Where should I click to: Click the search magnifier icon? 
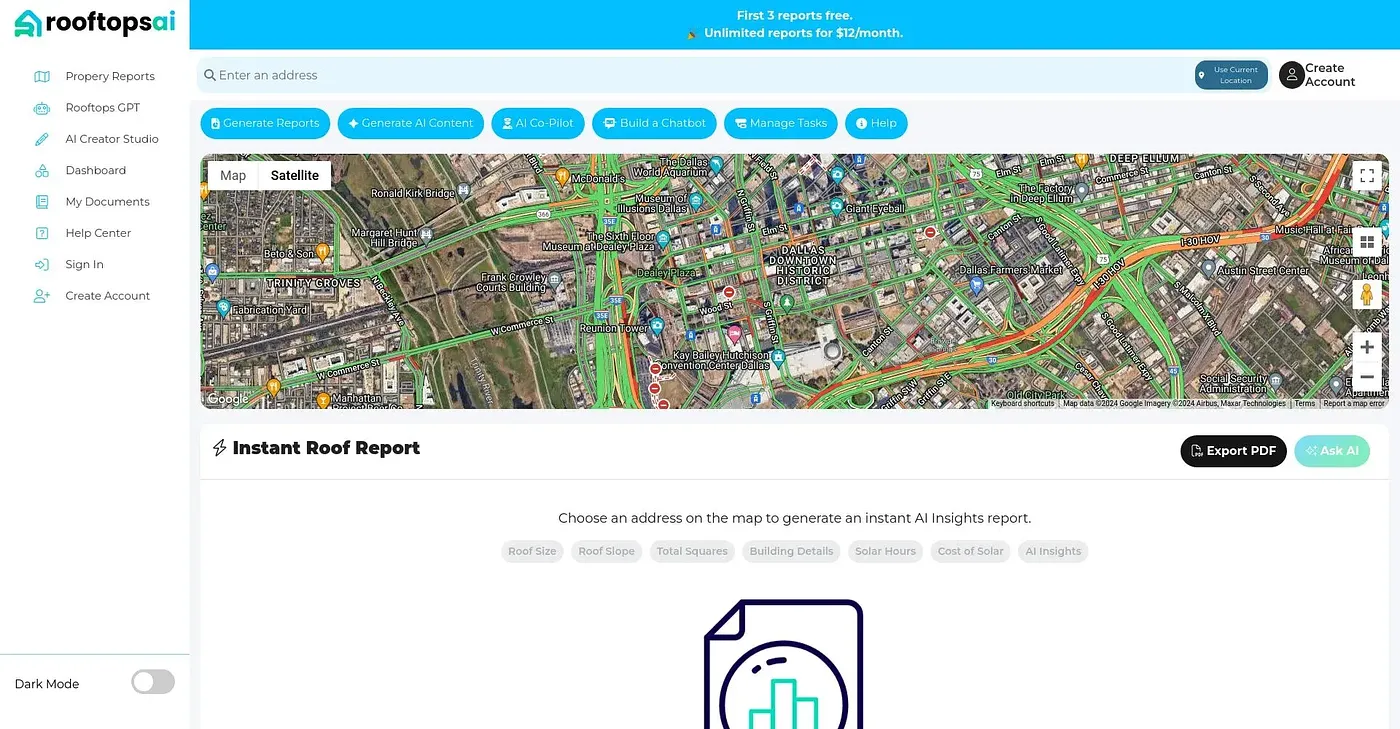click(x=210, y=75)
